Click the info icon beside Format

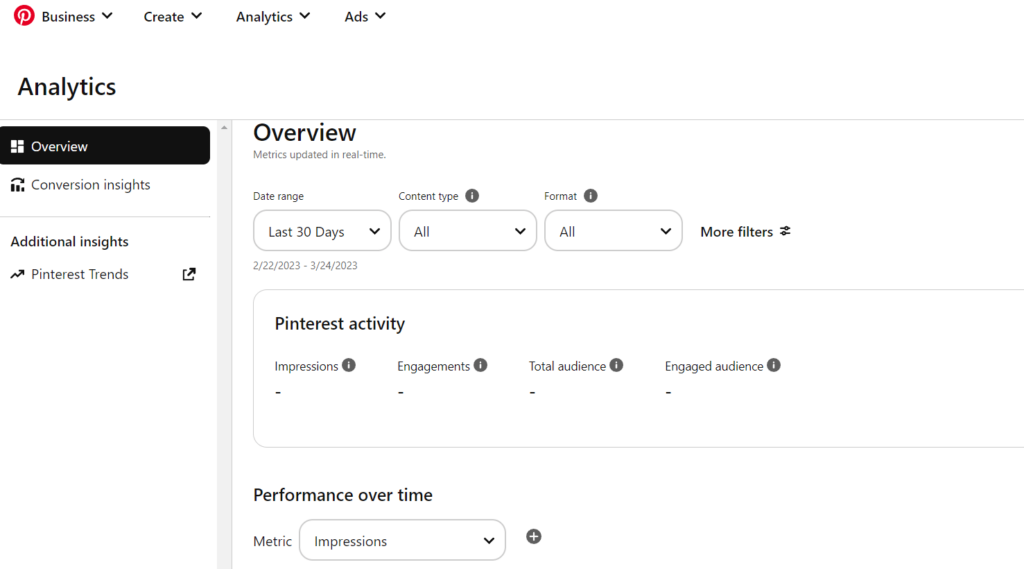[x=590, y=196]
